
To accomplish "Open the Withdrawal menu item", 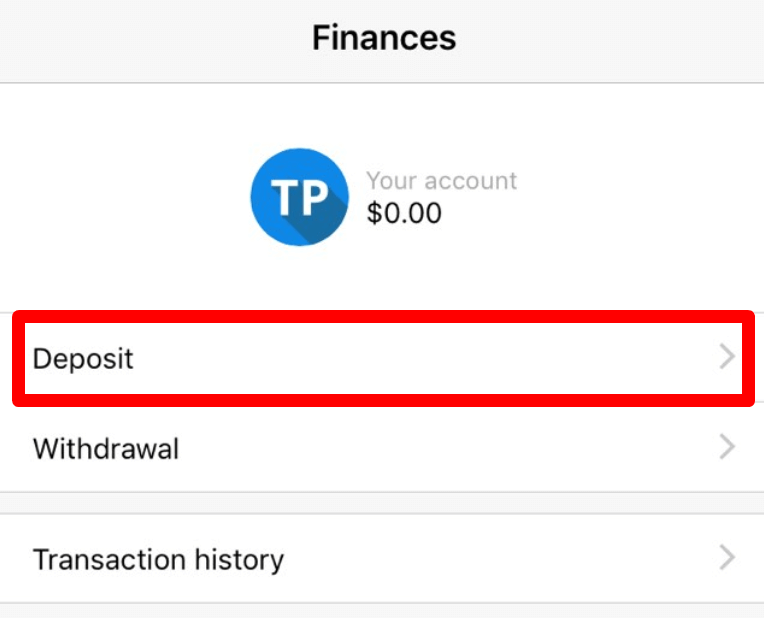I will [382, 448].
